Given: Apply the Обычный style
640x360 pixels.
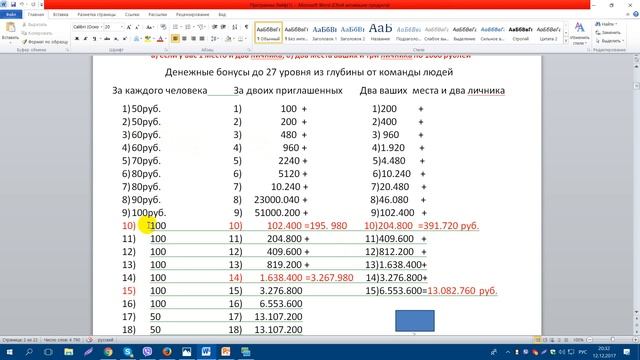Looking at the screenshot, I should click(268, 33).
